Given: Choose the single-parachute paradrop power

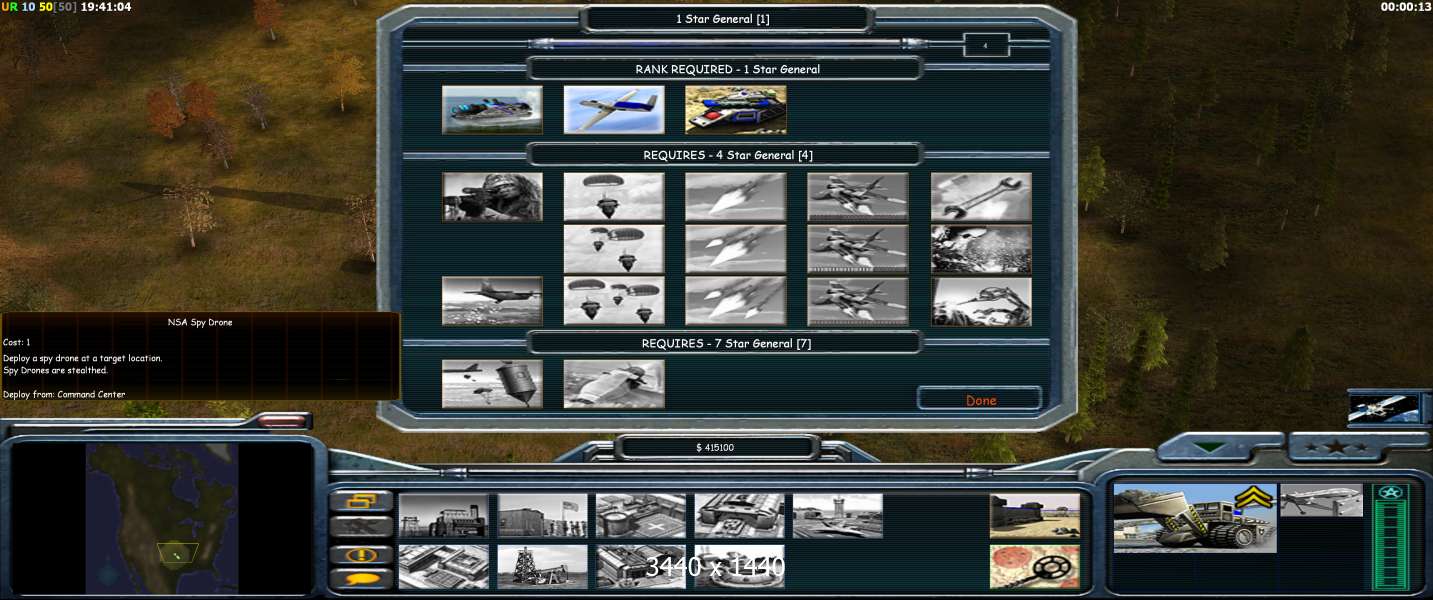Looking at the screenshot, I should coord(614,197).
